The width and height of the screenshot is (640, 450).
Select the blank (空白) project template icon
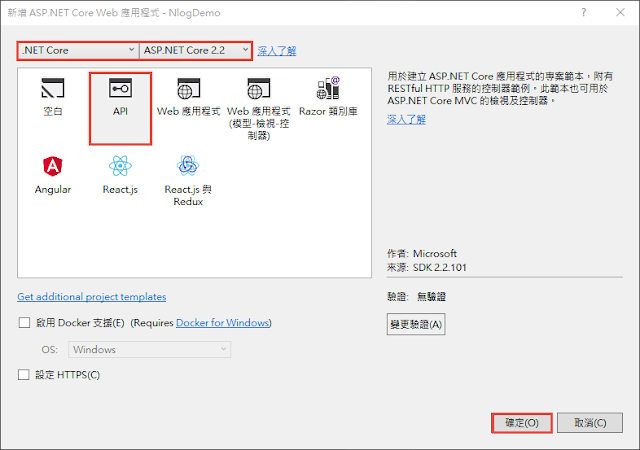(x=53, y=89)
